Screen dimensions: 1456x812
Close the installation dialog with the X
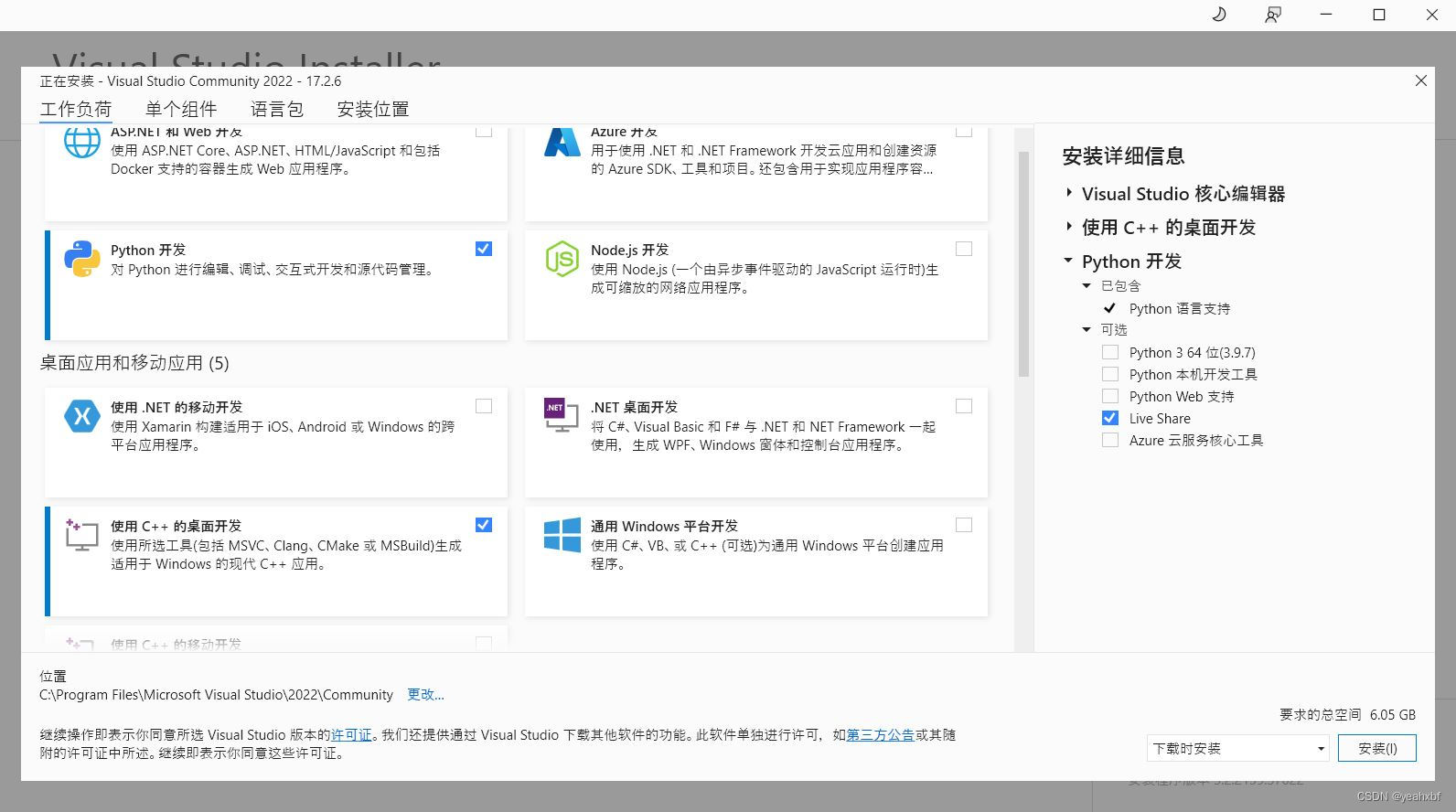tap(1421, 80)
